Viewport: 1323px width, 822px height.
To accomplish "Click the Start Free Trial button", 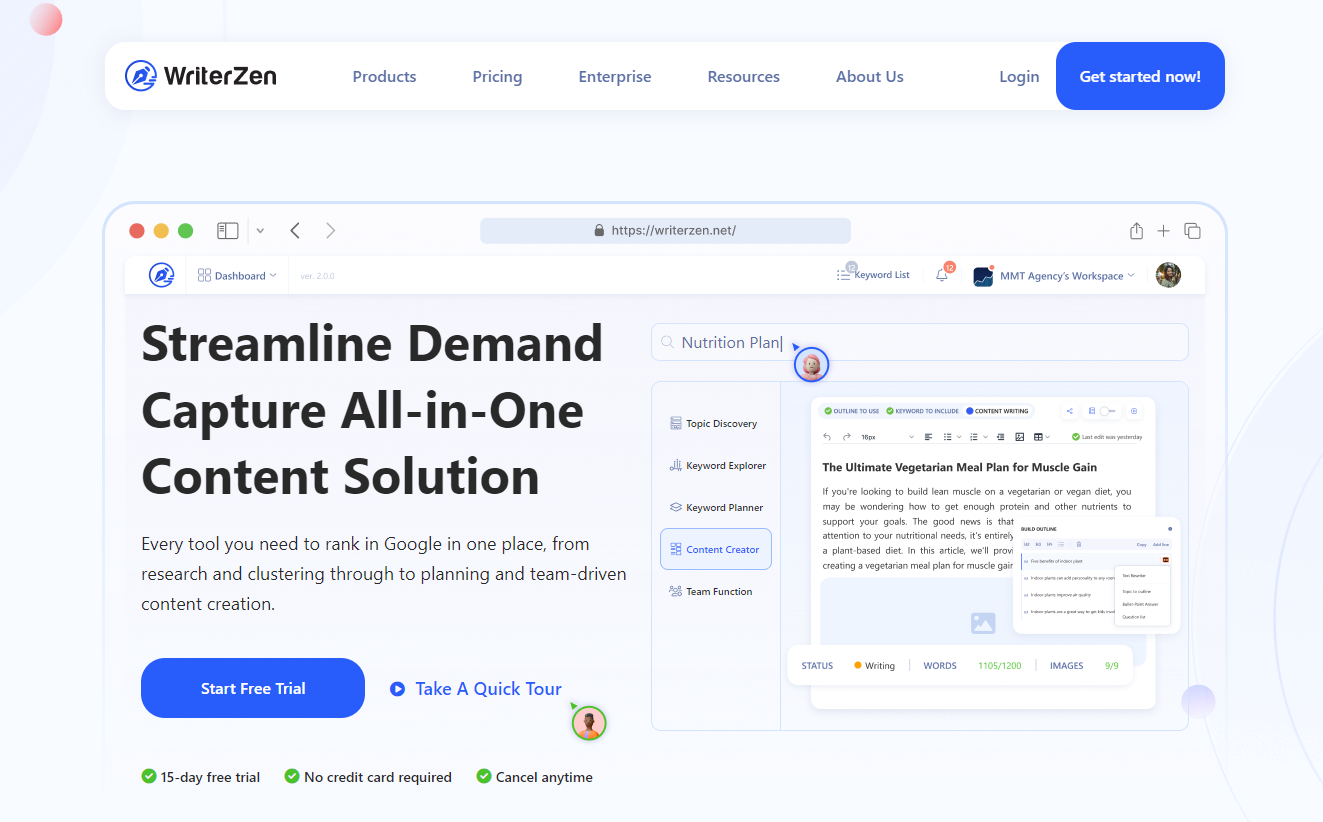I will 253,688.
